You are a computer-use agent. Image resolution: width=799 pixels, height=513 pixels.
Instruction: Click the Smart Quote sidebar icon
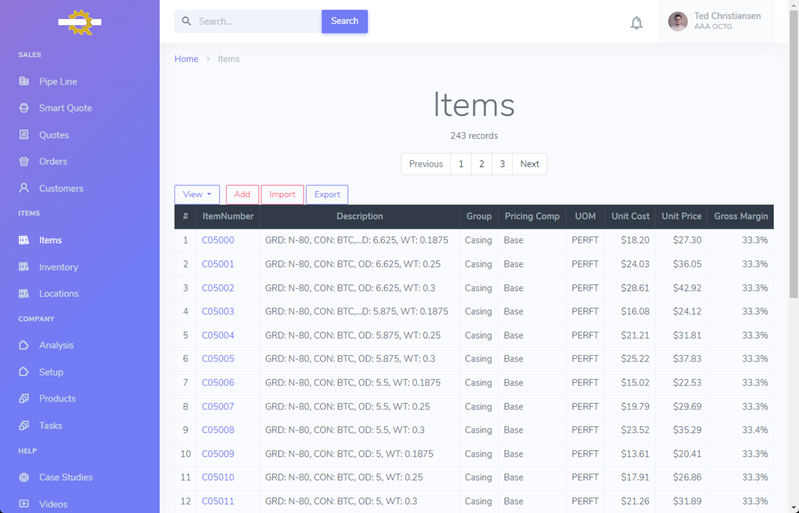[24, 108]
